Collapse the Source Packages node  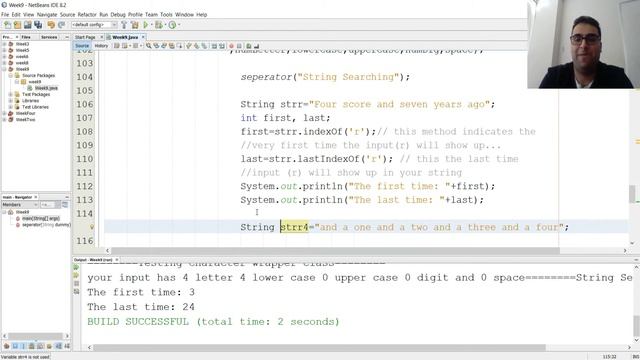11,76
